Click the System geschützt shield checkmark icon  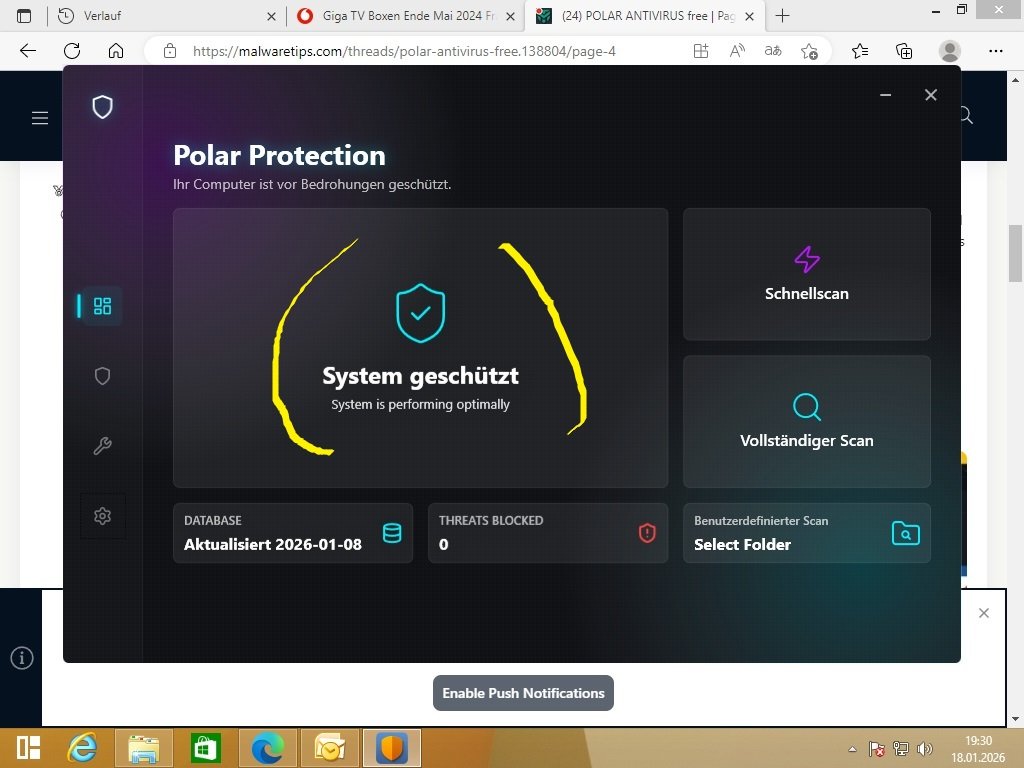click(421, 313)
